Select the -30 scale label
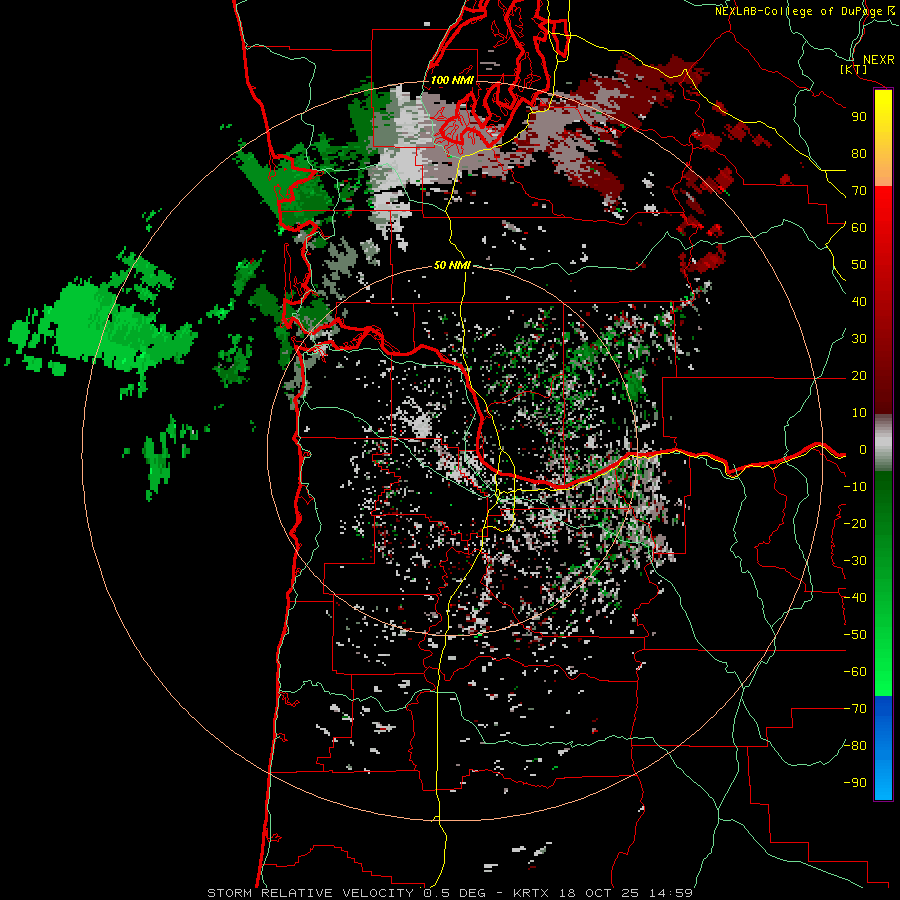 tap(855, 561)
